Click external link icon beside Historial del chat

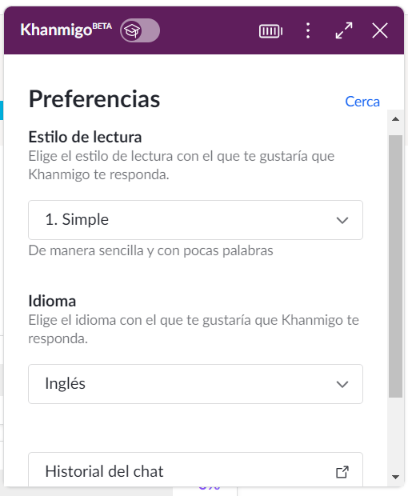pos(342,472)
